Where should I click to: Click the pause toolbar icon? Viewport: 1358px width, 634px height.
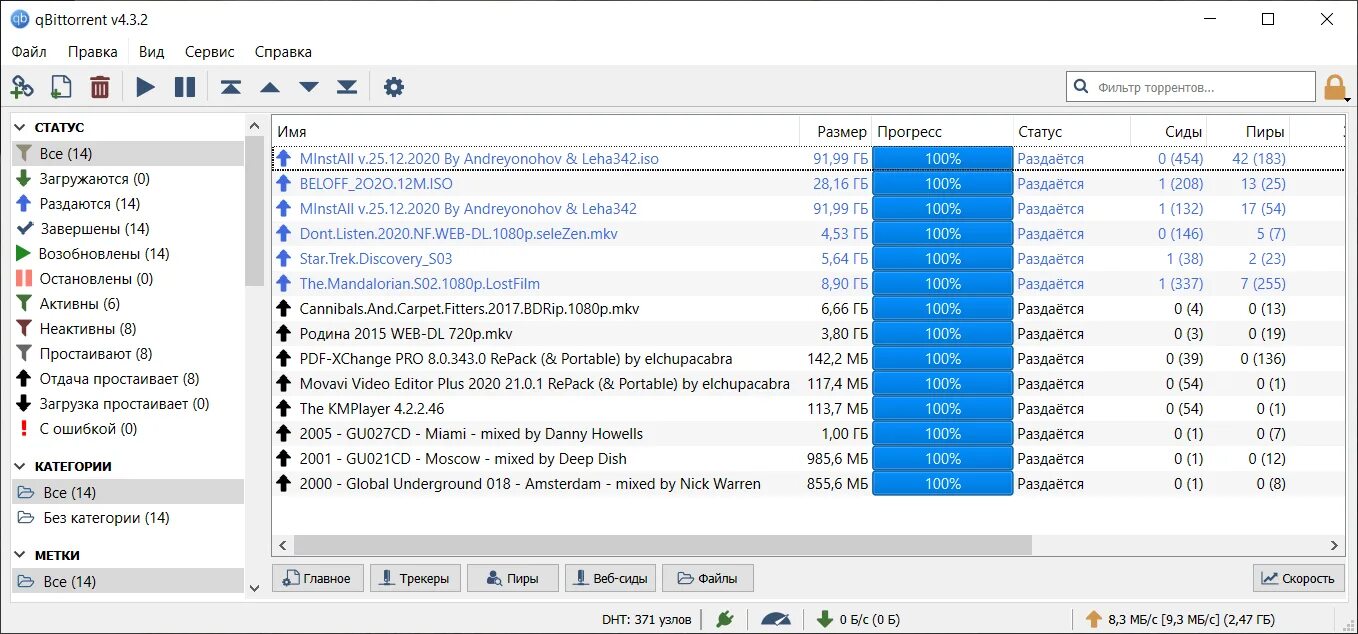click(185, 87)
